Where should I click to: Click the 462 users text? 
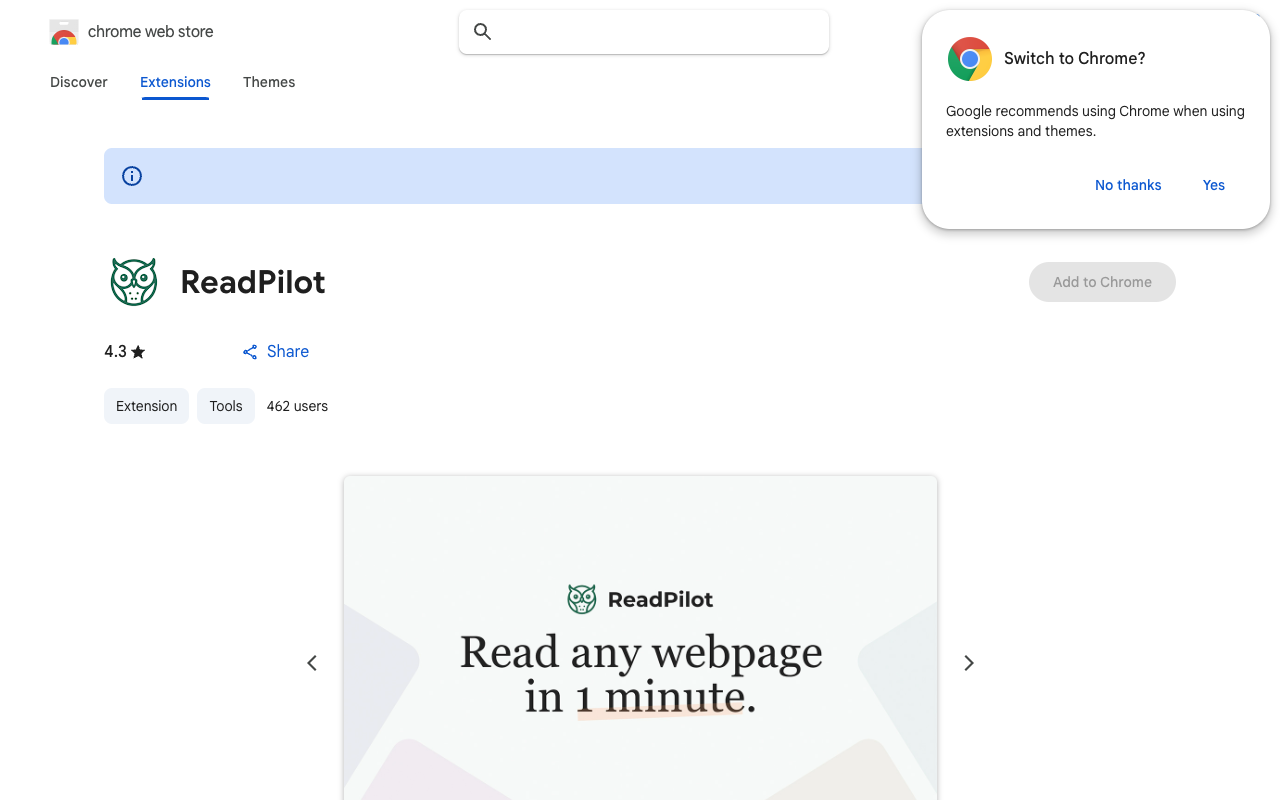click(x=297, y=406)
